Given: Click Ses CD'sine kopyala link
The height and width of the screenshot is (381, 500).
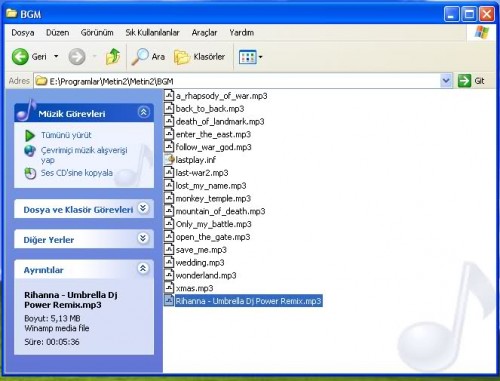Looking at the screenshot, I should pos(77,173).
